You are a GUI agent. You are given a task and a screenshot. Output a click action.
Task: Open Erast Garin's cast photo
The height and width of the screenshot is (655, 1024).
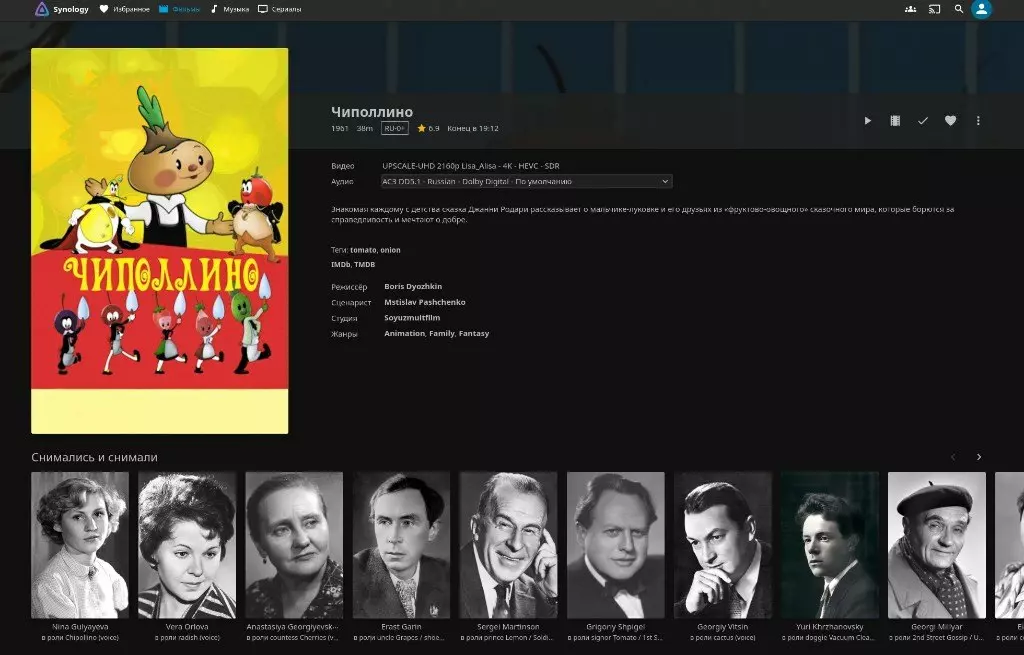401,545
